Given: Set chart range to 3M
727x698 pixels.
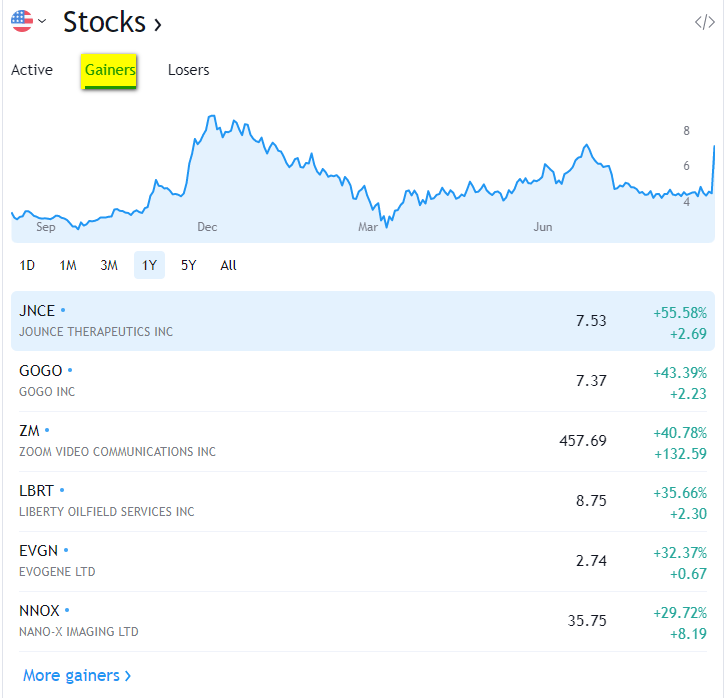Looking at the screenshot, I should pos(109,265).
